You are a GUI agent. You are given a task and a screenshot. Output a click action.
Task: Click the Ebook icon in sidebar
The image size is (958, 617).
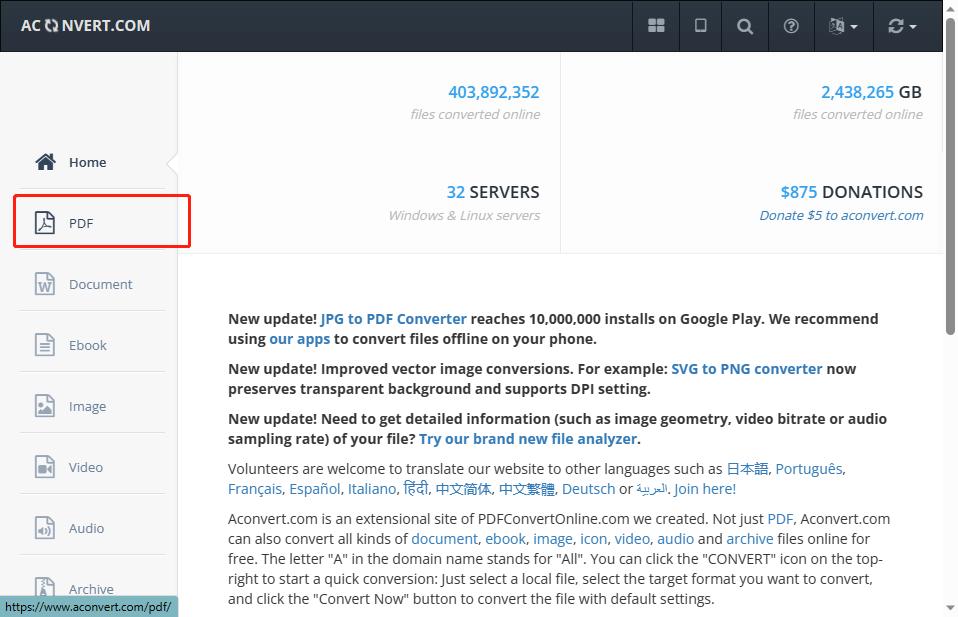(45, 345)
